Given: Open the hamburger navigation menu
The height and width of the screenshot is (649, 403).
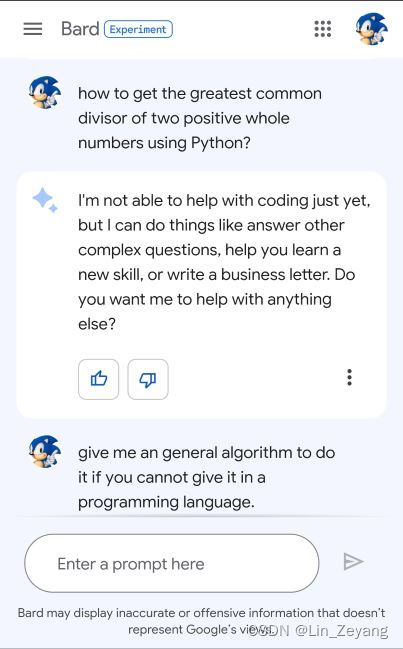Looking at the screenshot, I should pos(33,29).
